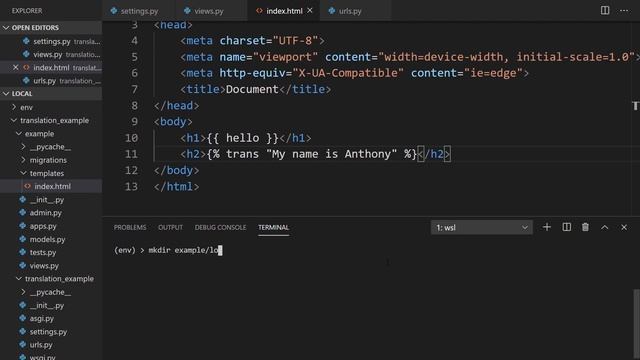Open __init__.py in inner translation_example folder
The width and height of the screenshot is (640, 360).
point(51,305)
